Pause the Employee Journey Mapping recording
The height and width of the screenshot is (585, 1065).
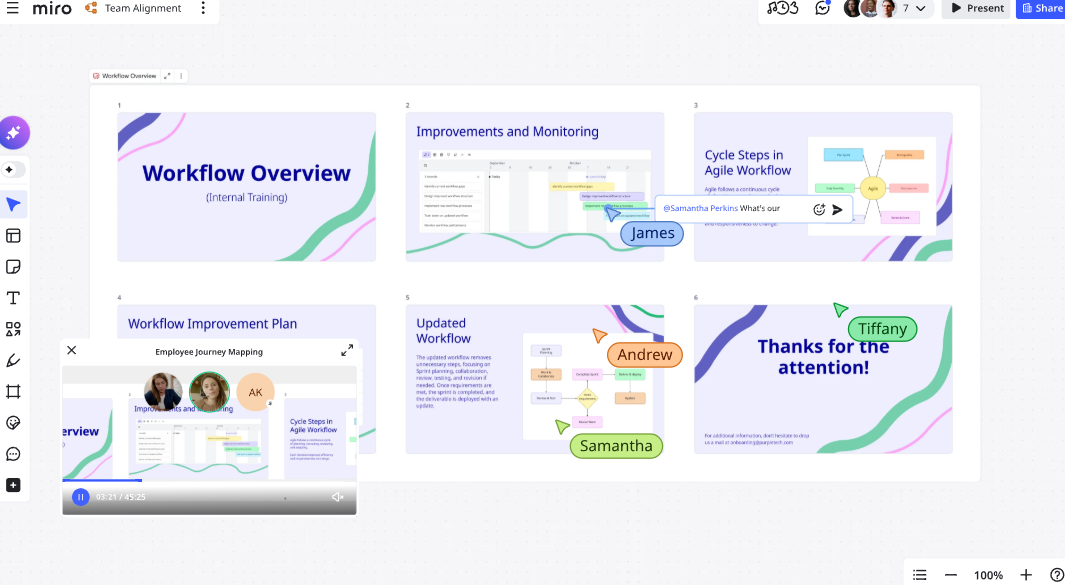[80, 497]
